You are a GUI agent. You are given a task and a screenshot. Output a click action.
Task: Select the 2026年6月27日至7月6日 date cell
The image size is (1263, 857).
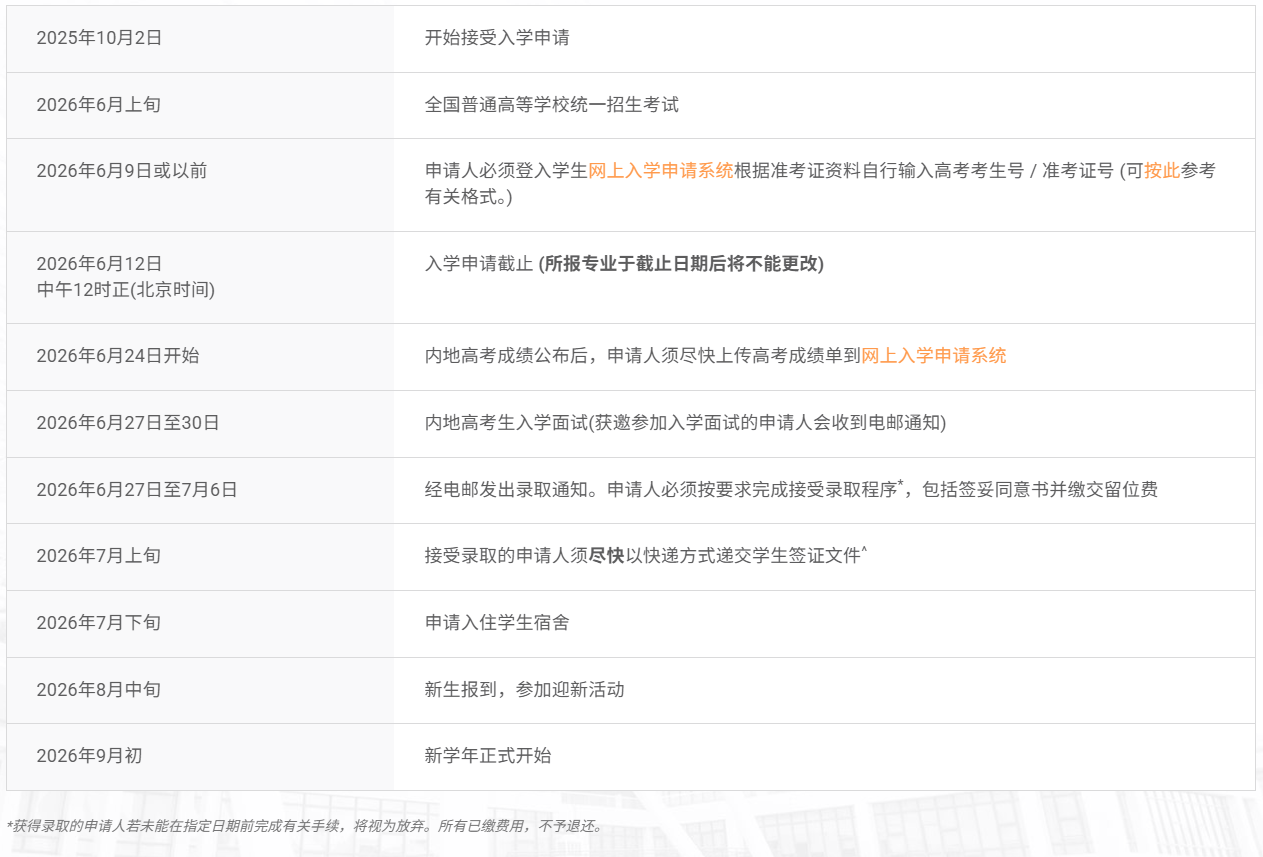pos(136,489)
